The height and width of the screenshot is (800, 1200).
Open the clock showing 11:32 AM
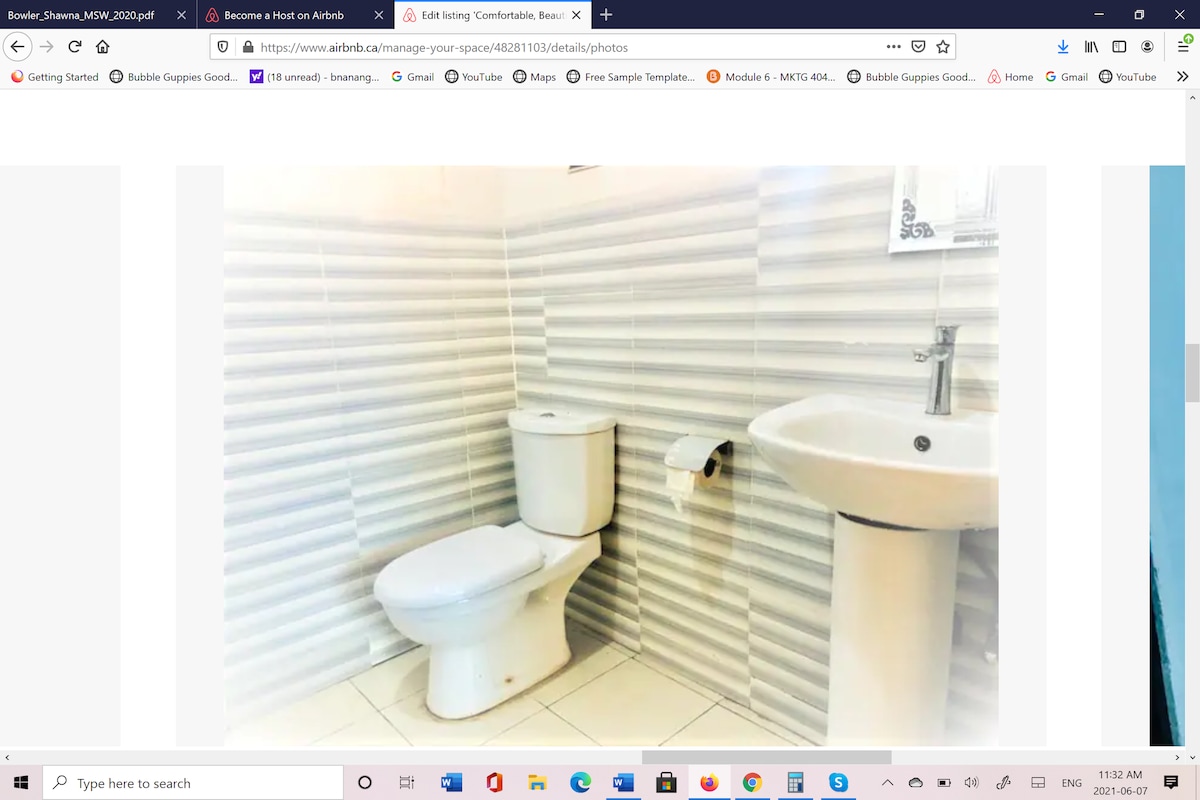(x=1120, y=783)
